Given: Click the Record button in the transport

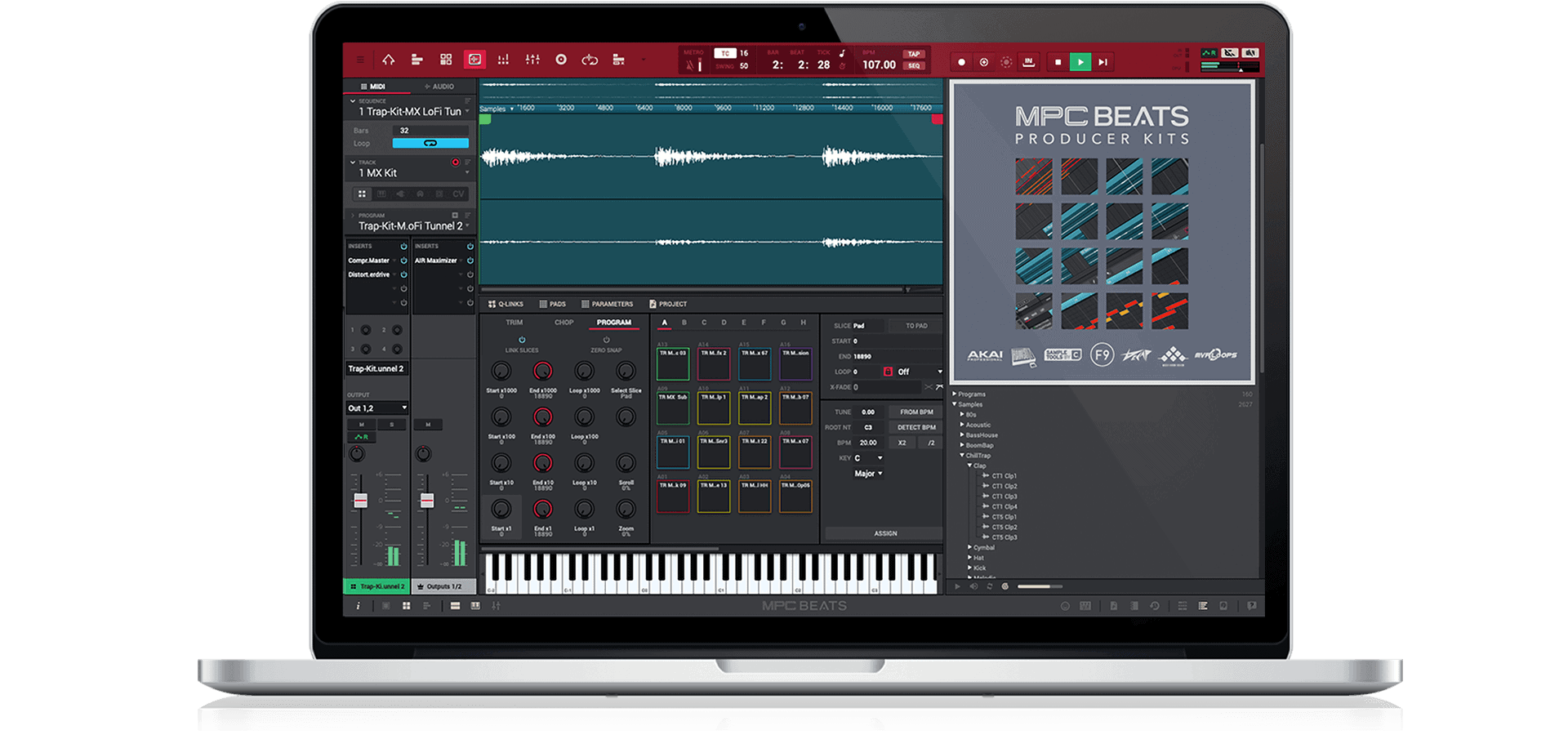Looking at the screenshot, I should 961,62.
